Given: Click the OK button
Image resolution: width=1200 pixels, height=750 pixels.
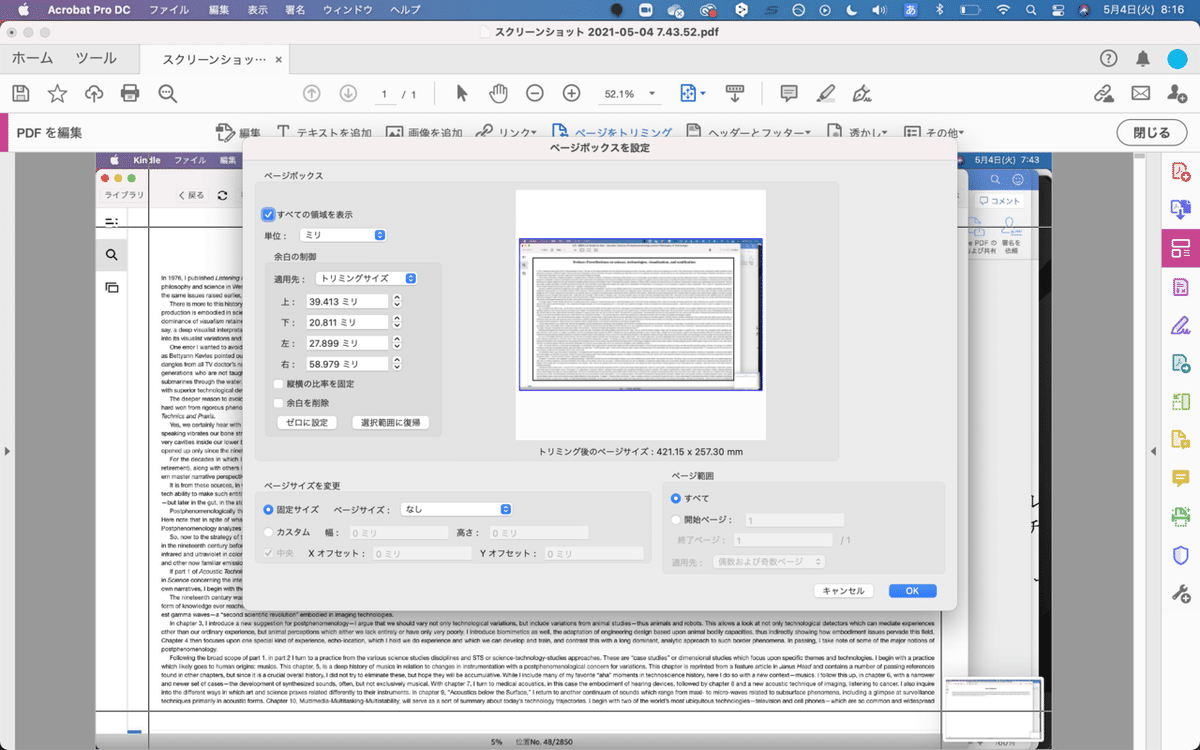Looking at the screenshot, I should (912, 590).
